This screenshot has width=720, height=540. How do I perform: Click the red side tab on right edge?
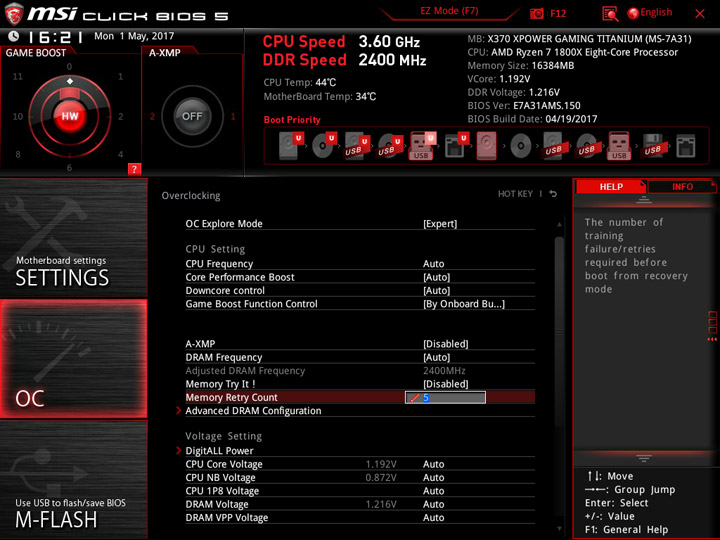click(712, 326)
